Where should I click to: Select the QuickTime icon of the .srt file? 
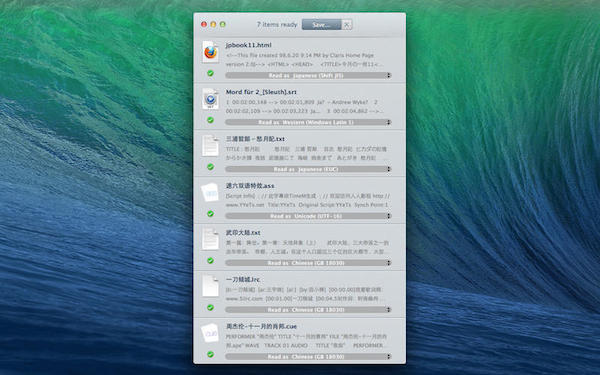(x=210, y=99)
